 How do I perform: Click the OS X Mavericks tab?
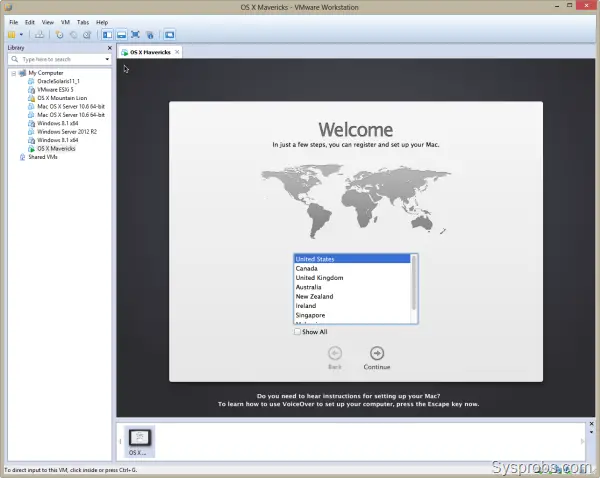[150, 52]
